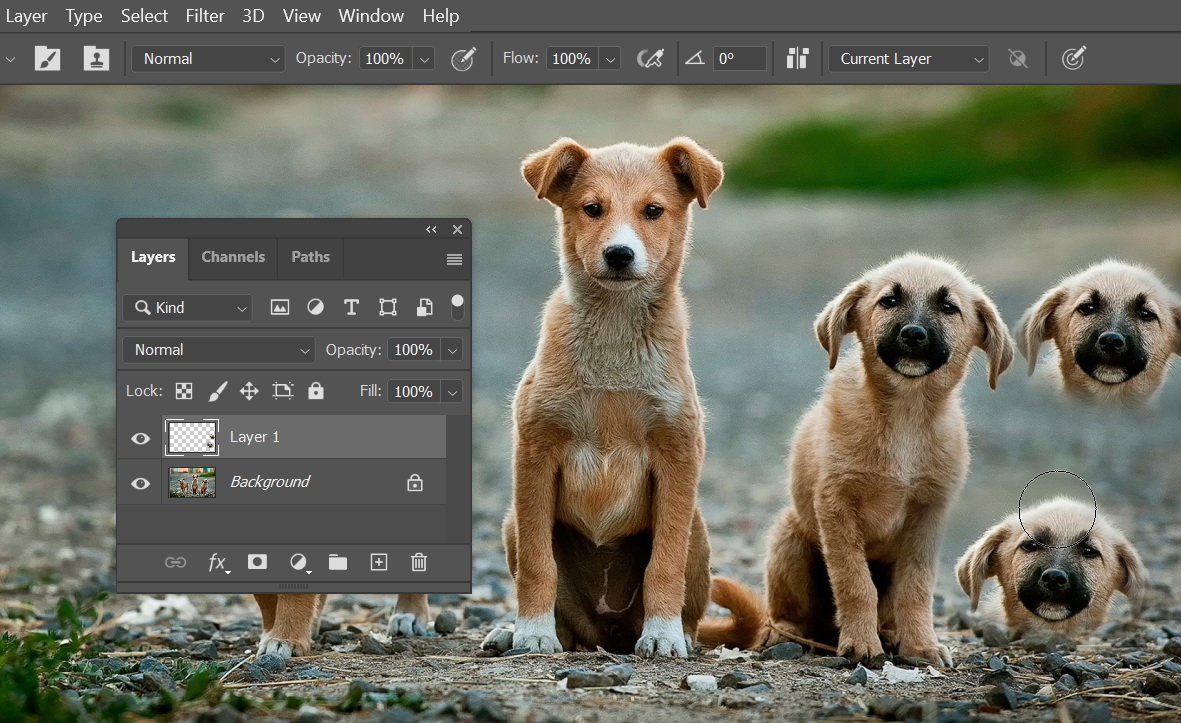Open the Kind filter dropdown
The height and width of the screenshot is (723, 1181).
tap(187, 307)
